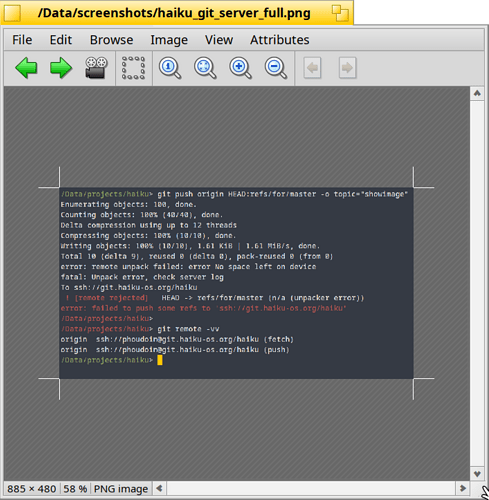Click the window zoom button in title tab
The width and height of the screenshot is (489, 500).
click(x=340, y=14)
